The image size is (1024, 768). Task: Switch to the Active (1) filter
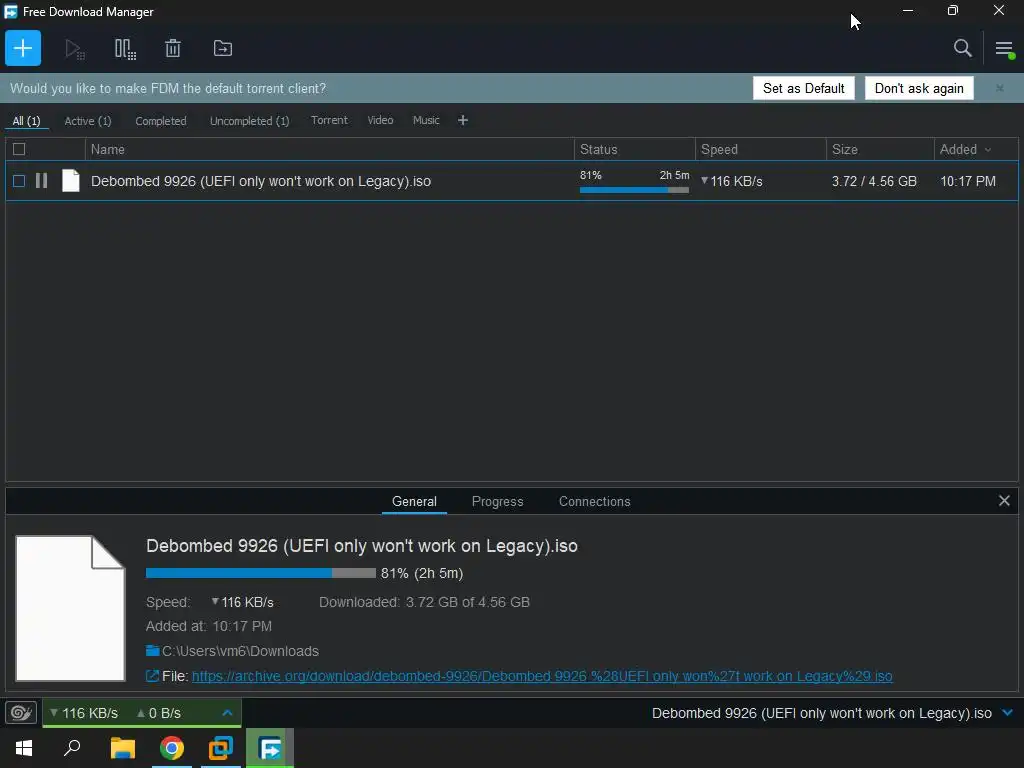coord(88,121)
